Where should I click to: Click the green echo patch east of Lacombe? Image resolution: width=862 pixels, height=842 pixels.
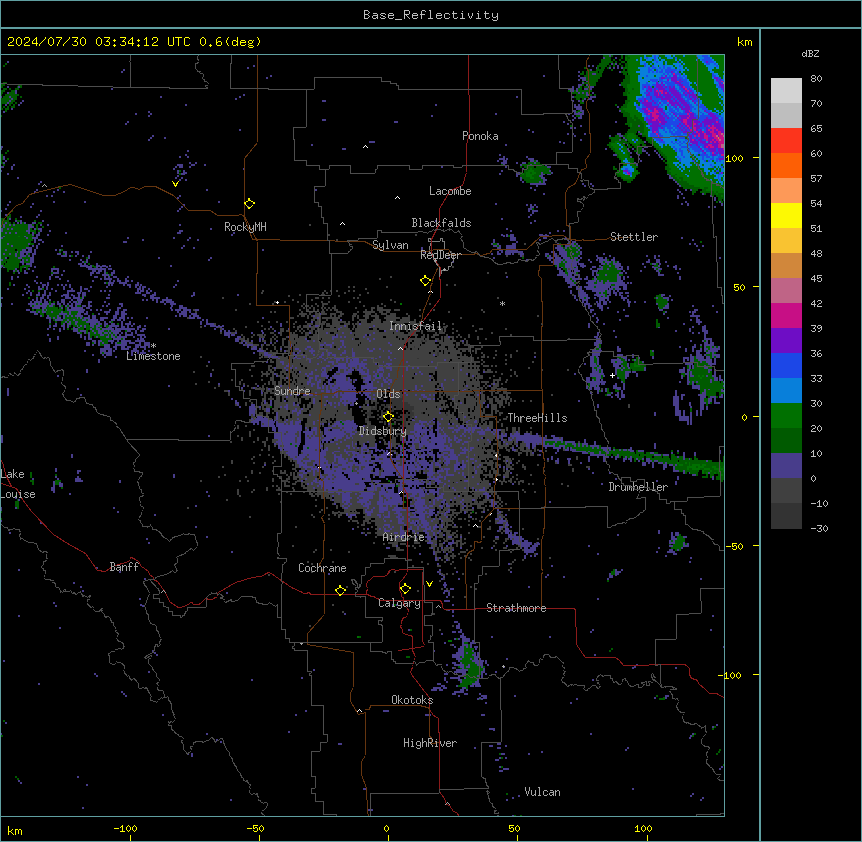pyautogui.click(x=534, y=172)
